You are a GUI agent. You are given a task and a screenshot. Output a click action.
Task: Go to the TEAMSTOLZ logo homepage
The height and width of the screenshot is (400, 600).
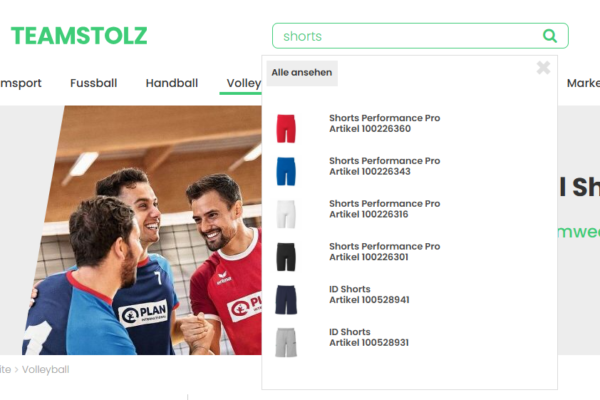point(79,36)
